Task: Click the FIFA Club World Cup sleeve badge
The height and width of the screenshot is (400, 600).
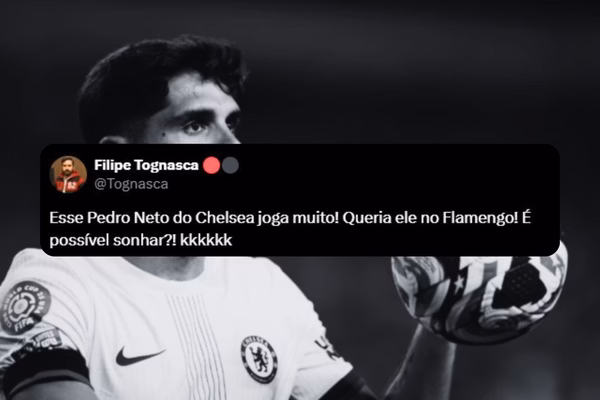Action: (x=26, y=307)
